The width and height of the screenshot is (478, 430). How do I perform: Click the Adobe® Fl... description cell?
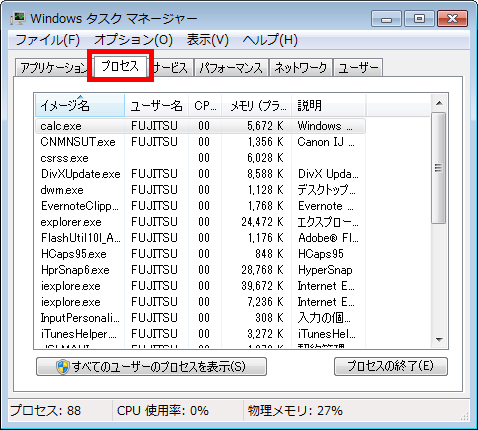tap(328, 238)
